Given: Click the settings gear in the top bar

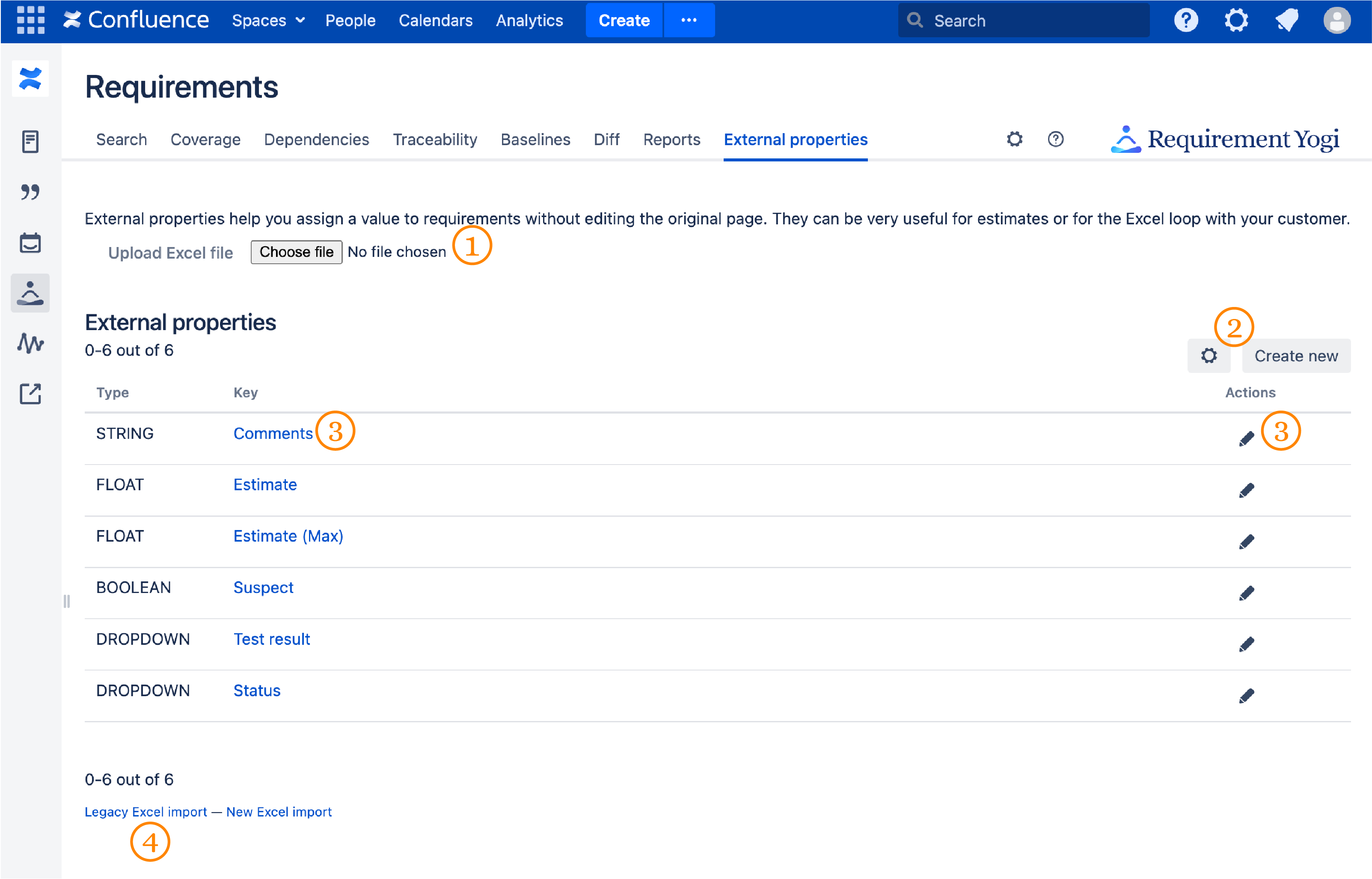Looking at the screenshot, I should coord(1236,21).
